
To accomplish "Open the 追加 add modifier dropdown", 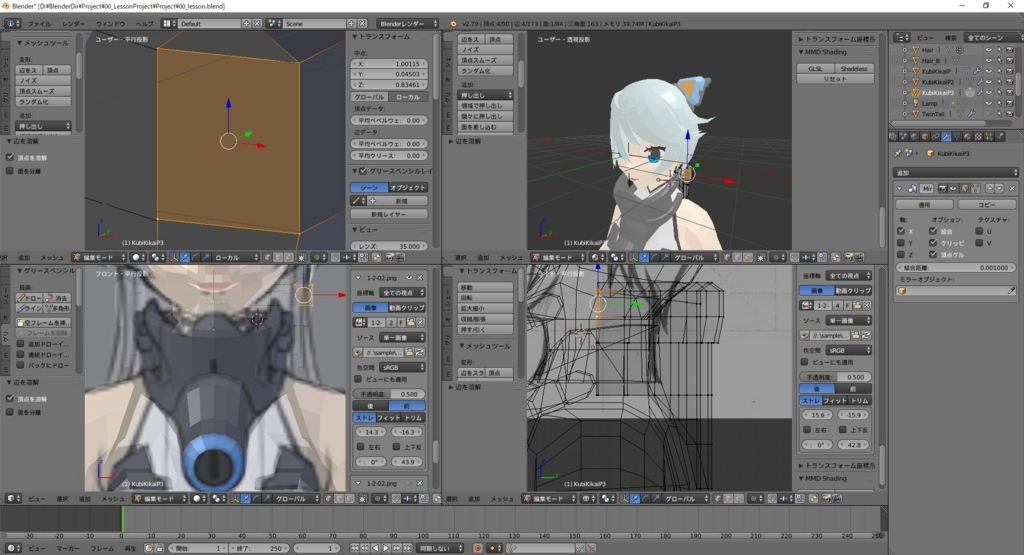I will (955, 172).
